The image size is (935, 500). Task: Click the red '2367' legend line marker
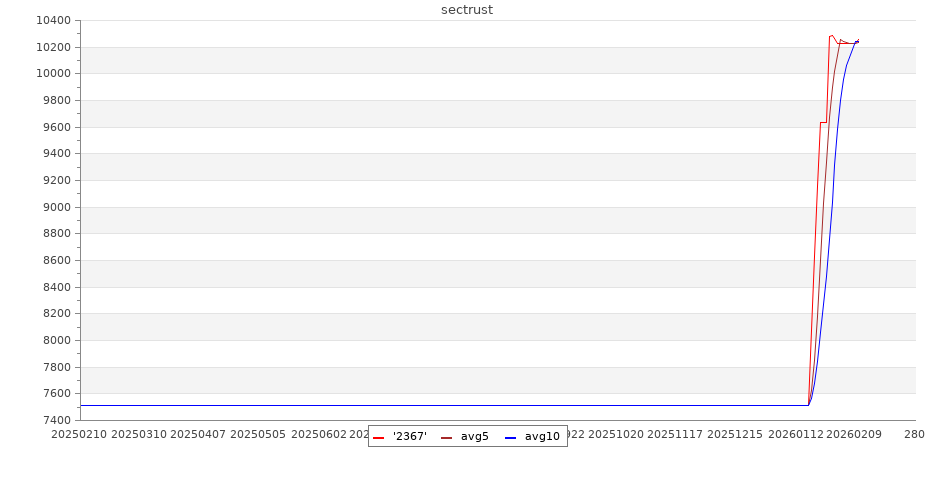379,437
